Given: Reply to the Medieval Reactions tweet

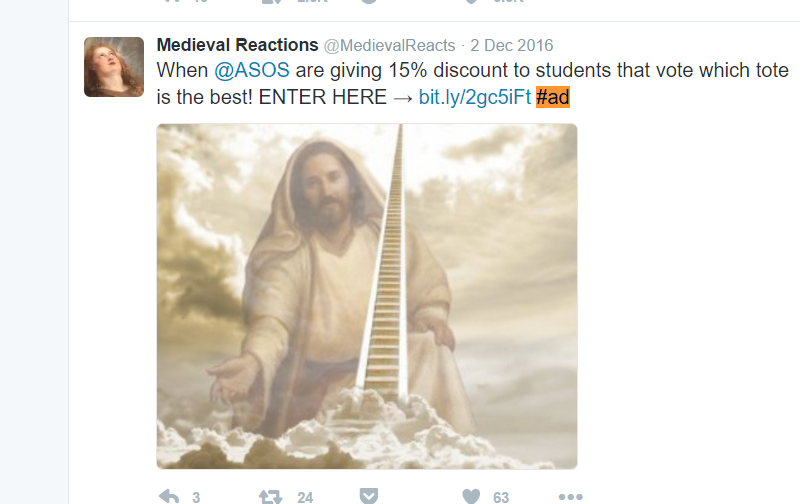Looking at the screenshot, I should [169, 496].
